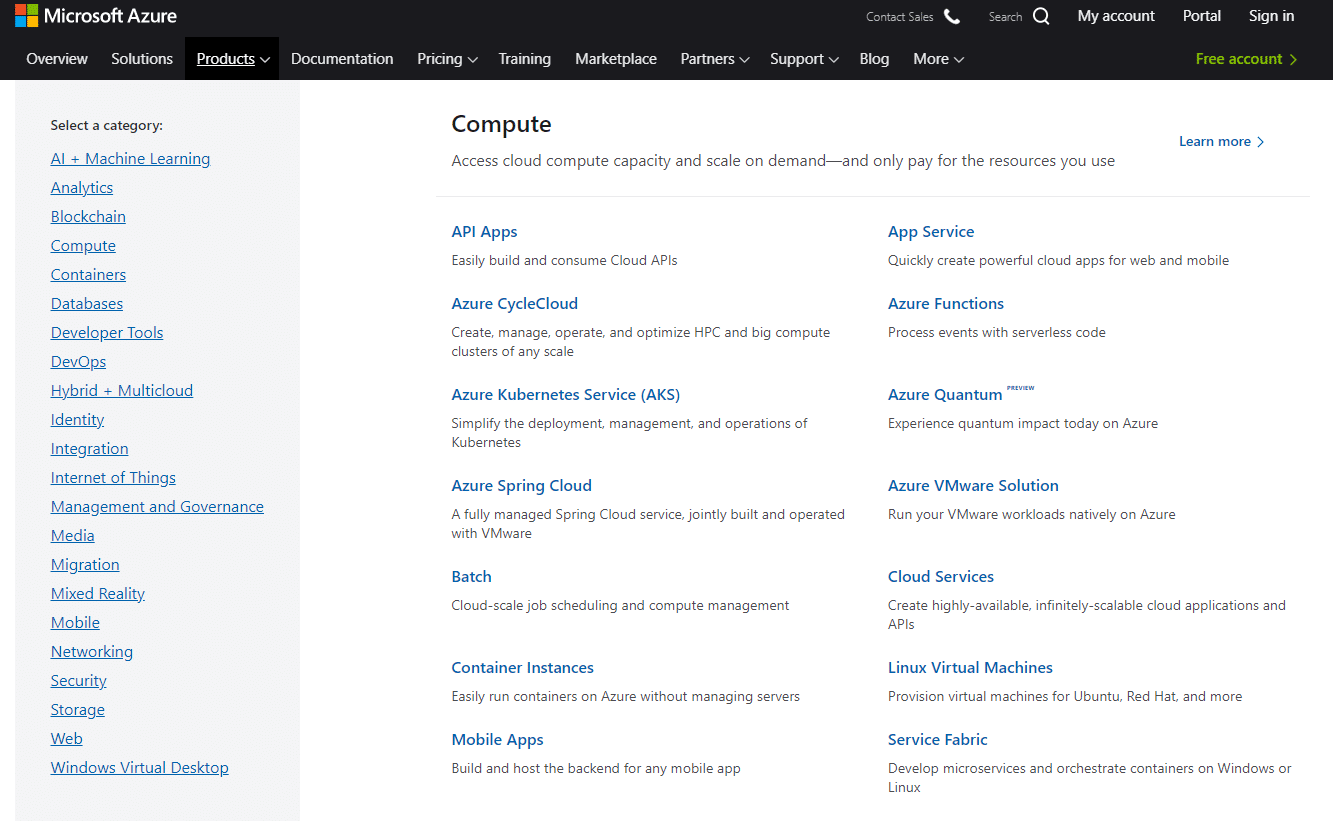Navigate to the Blog
The width and height of the screenshot is (1333, 821).
[874, 59]
